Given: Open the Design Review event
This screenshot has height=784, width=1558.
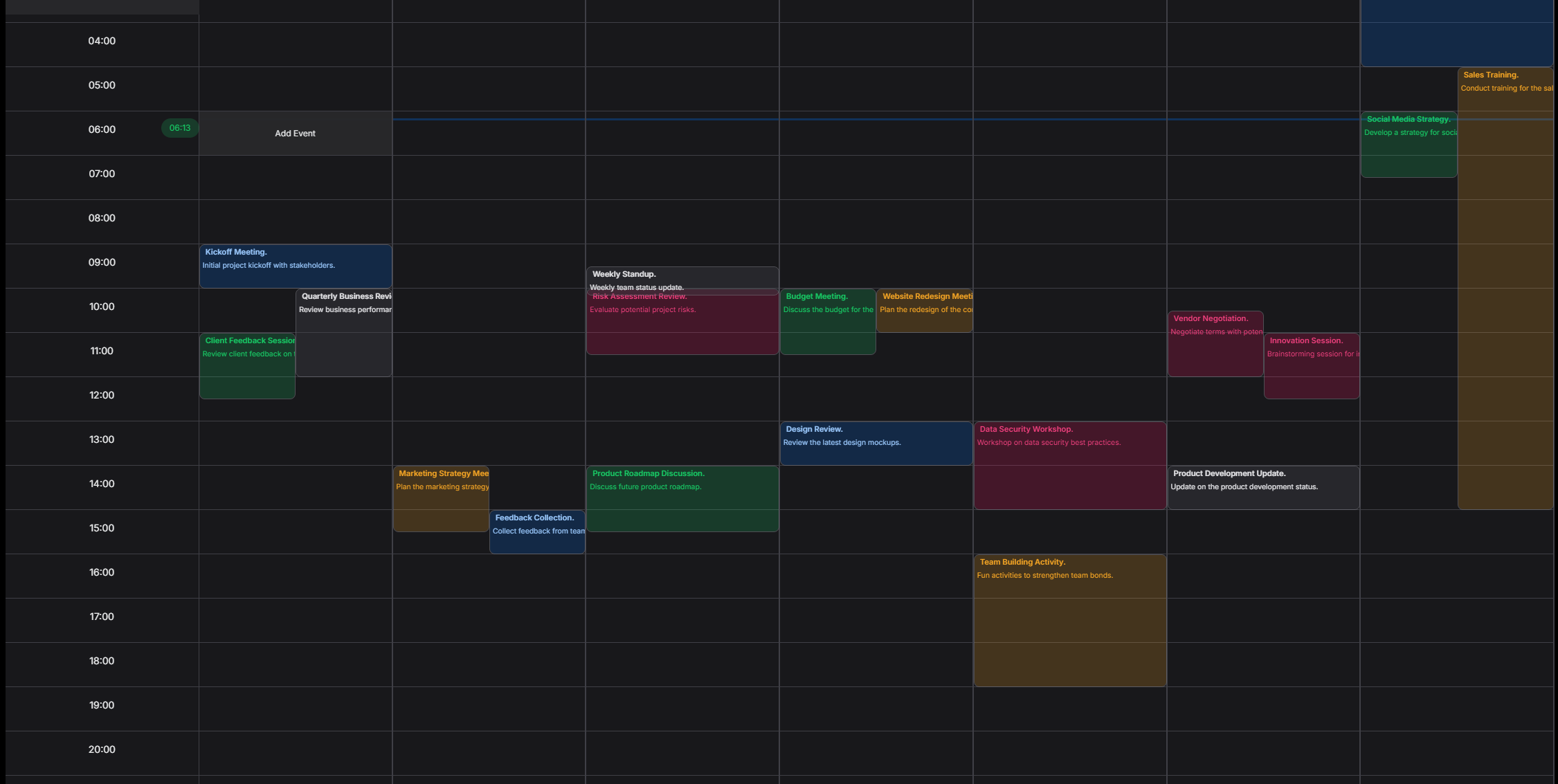Looking at the screenshot, I should click(876, 443).
